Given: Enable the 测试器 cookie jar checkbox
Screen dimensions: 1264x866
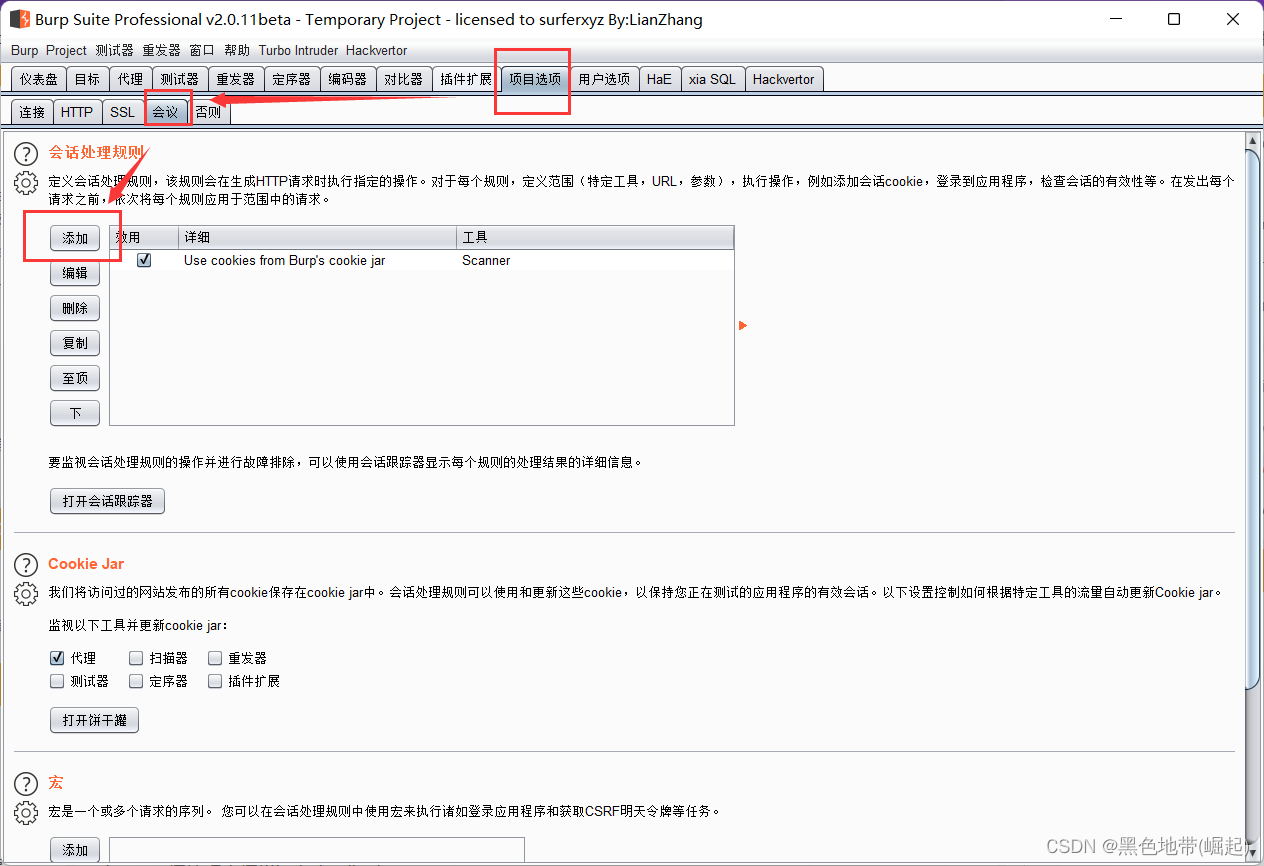Looking at the screenshot, I should point(57,681).
